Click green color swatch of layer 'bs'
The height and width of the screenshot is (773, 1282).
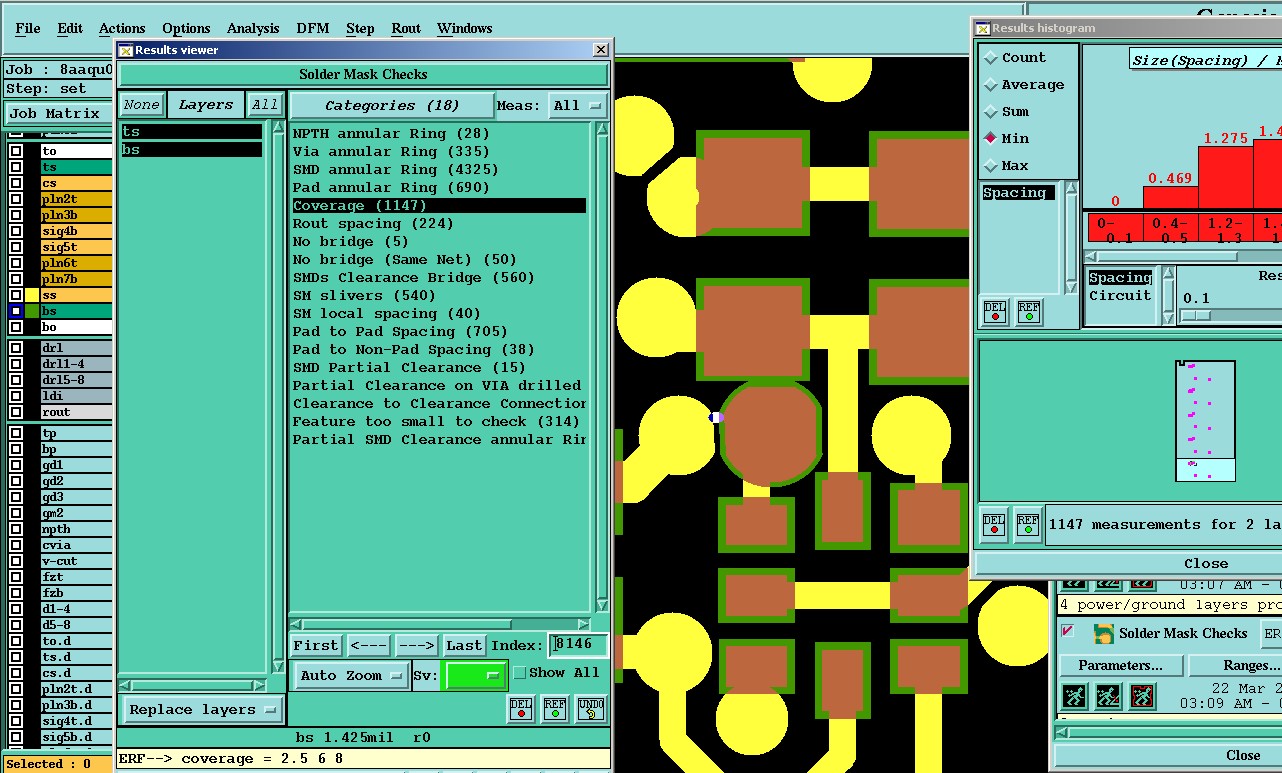(x=32, y=311)
